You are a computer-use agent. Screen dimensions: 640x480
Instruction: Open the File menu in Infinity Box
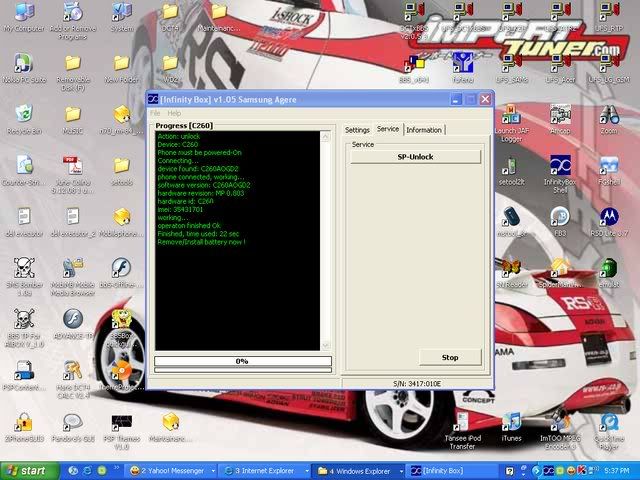155,113
